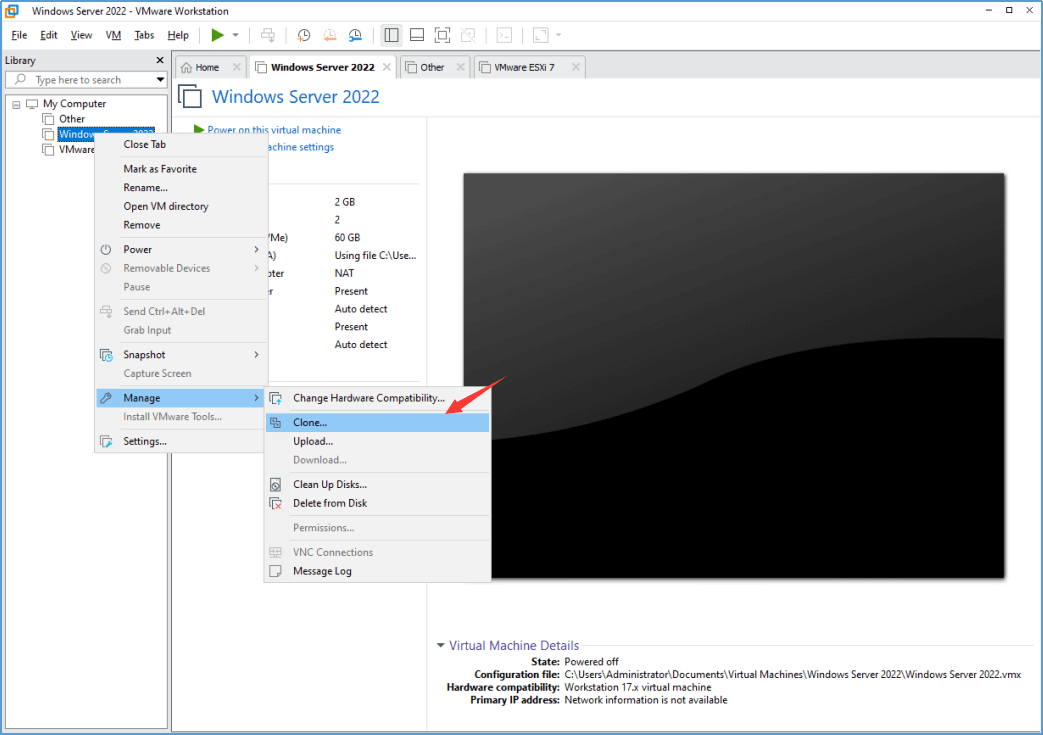Screen dimensions: 1043x735
Task: Open the power options dropdown arrow
Action: [236, 35]
